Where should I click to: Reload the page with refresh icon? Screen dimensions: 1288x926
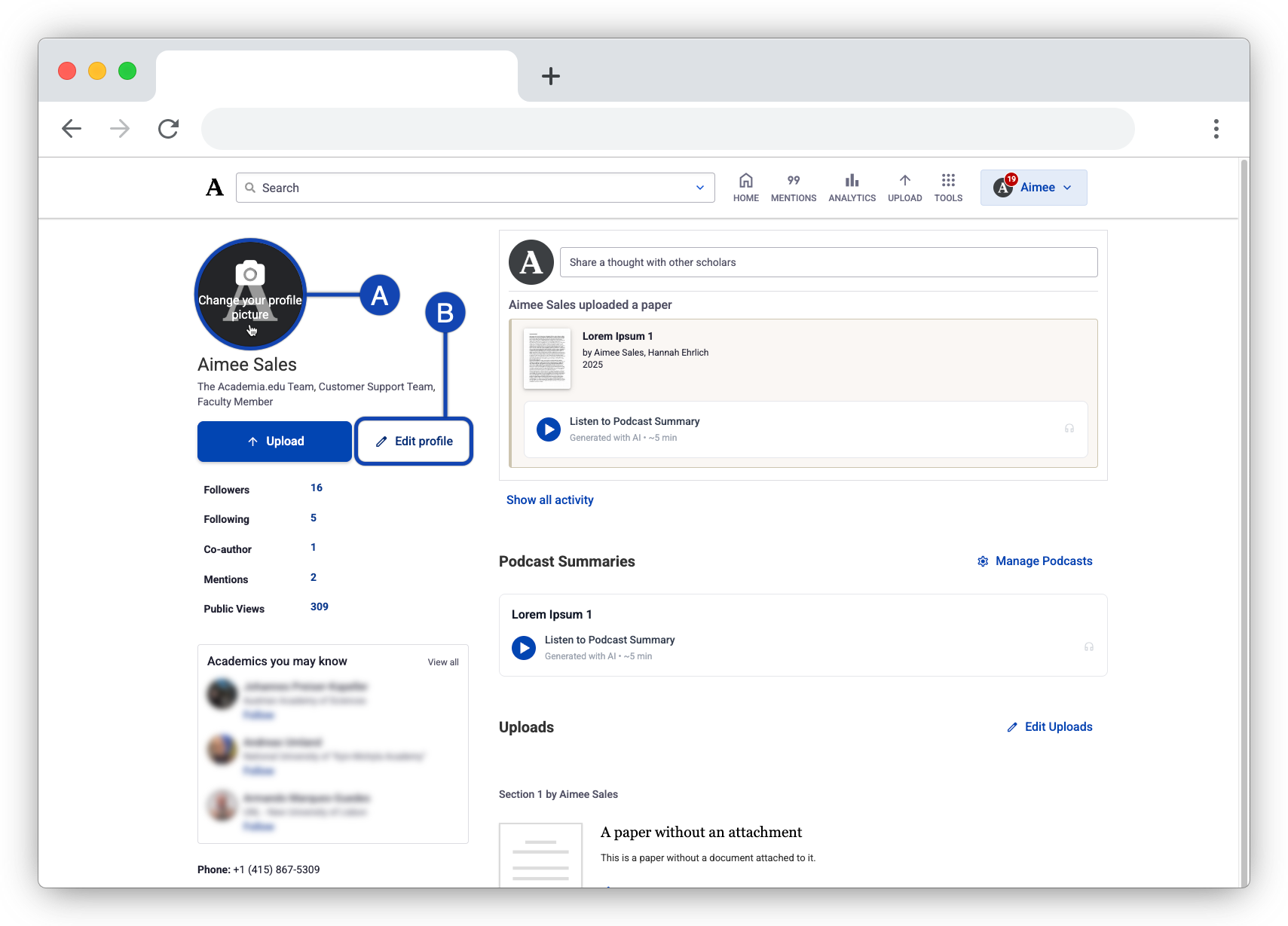(x=168, y=129)
